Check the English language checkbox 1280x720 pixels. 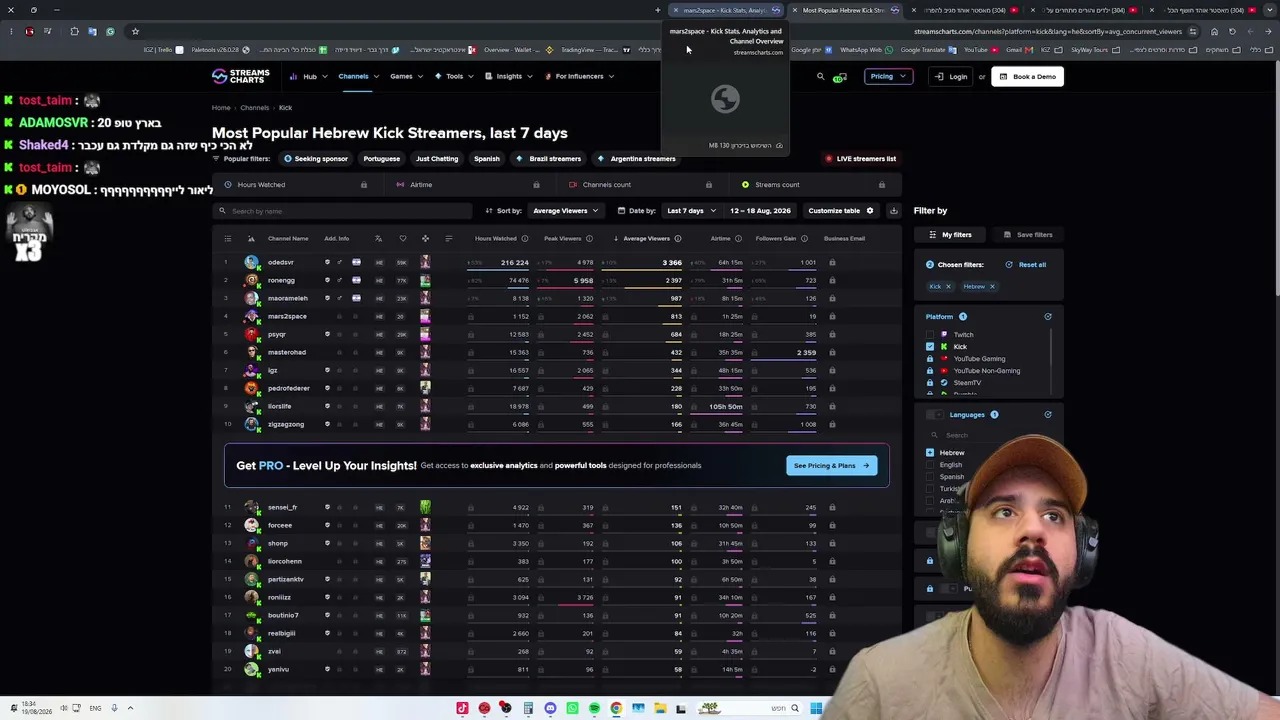pos(930,465)
